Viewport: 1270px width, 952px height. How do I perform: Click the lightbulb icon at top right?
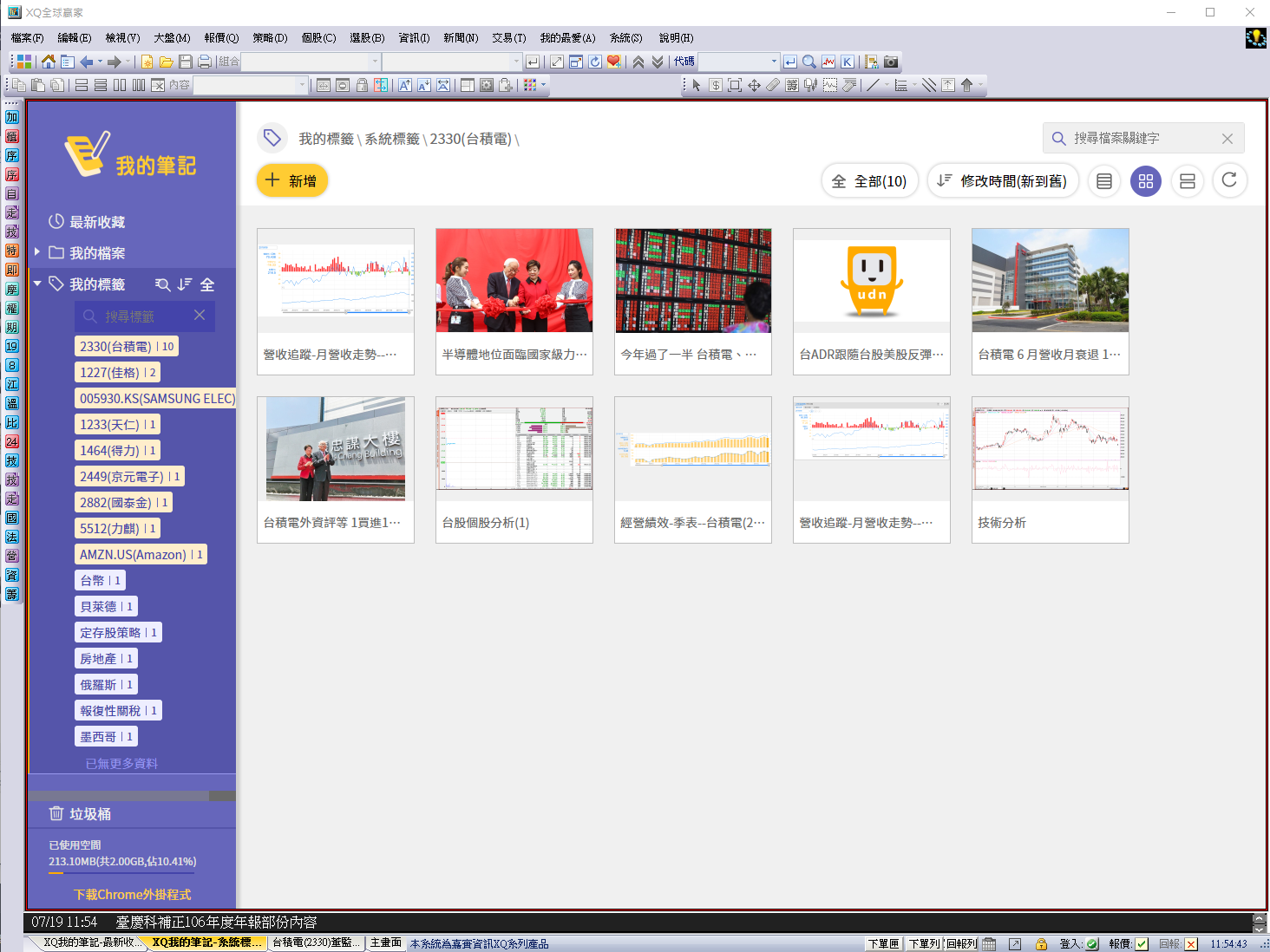click(1255, 38)
